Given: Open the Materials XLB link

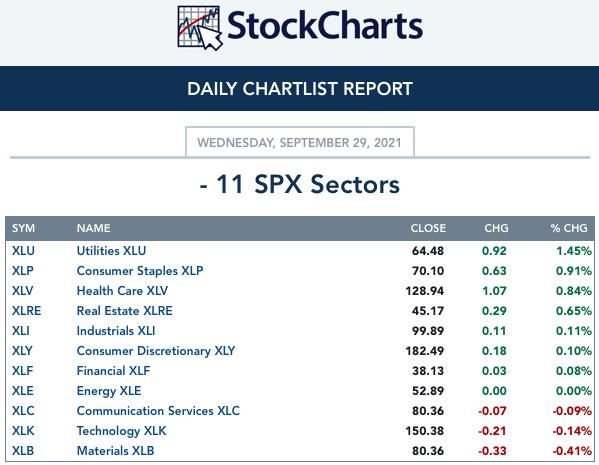Looking at the screenshot, I should (x=115, y=451).
